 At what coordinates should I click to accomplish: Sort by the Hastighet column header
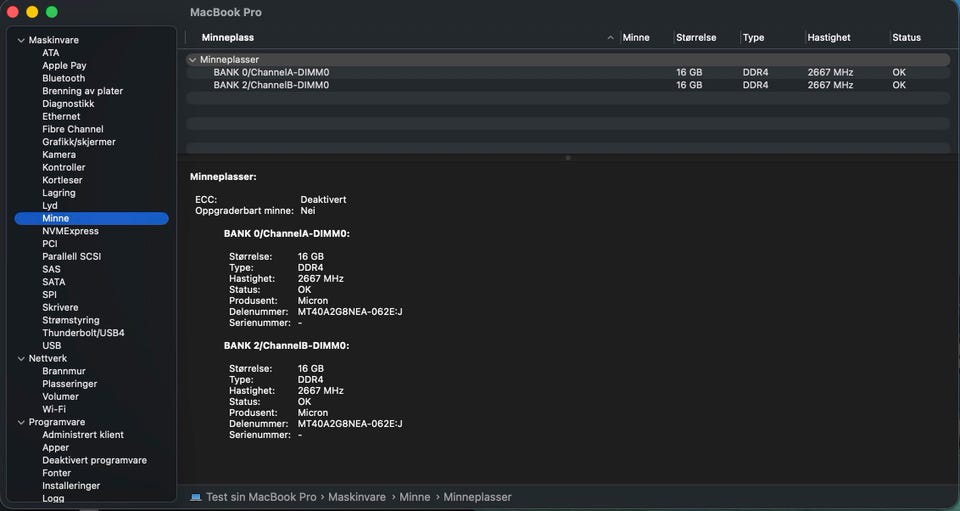829,38
